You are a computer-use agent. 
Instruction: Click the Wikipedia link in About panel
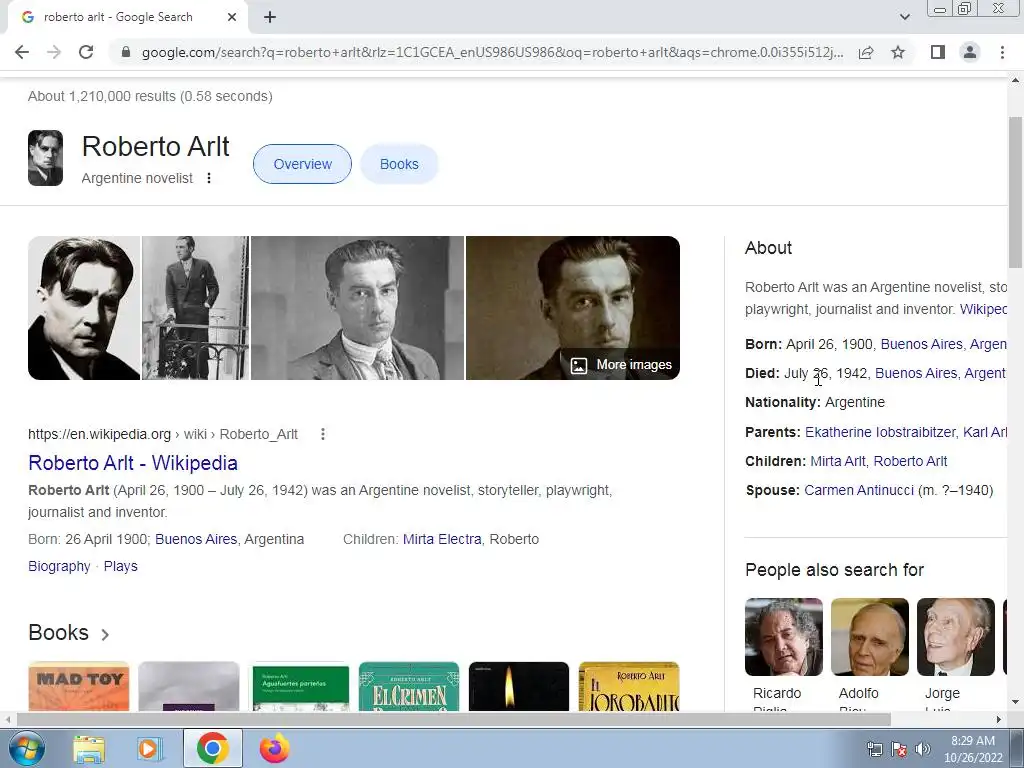pos(983,309)
